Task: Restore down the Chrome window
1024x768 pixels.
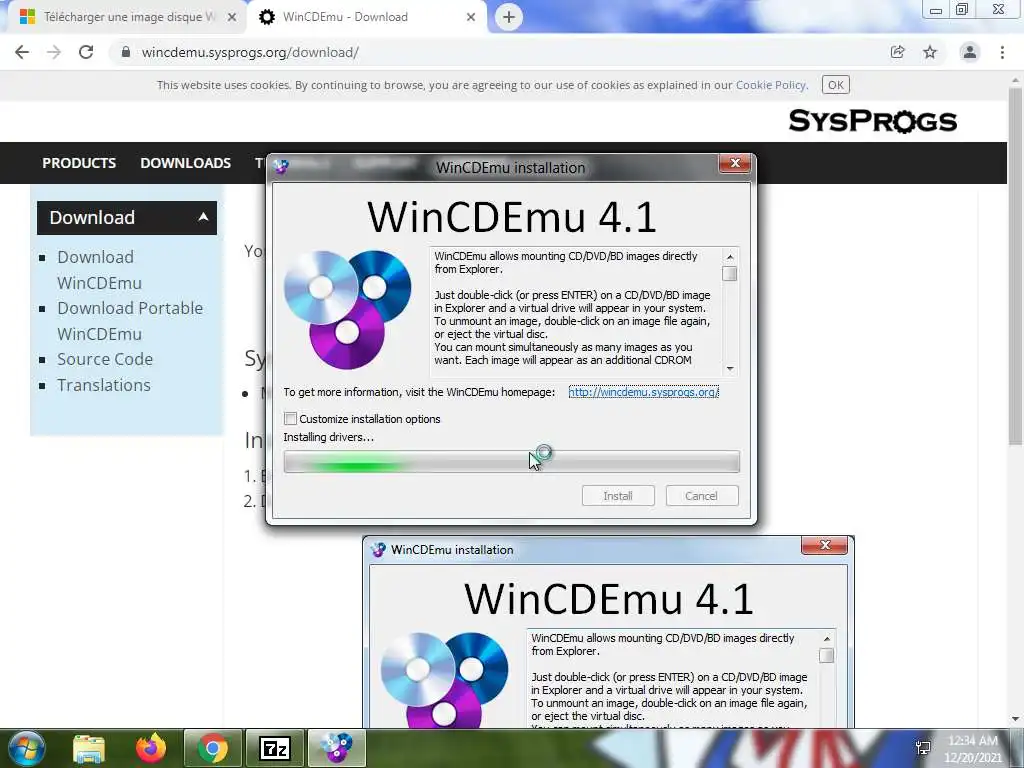Action: (962, 10)
